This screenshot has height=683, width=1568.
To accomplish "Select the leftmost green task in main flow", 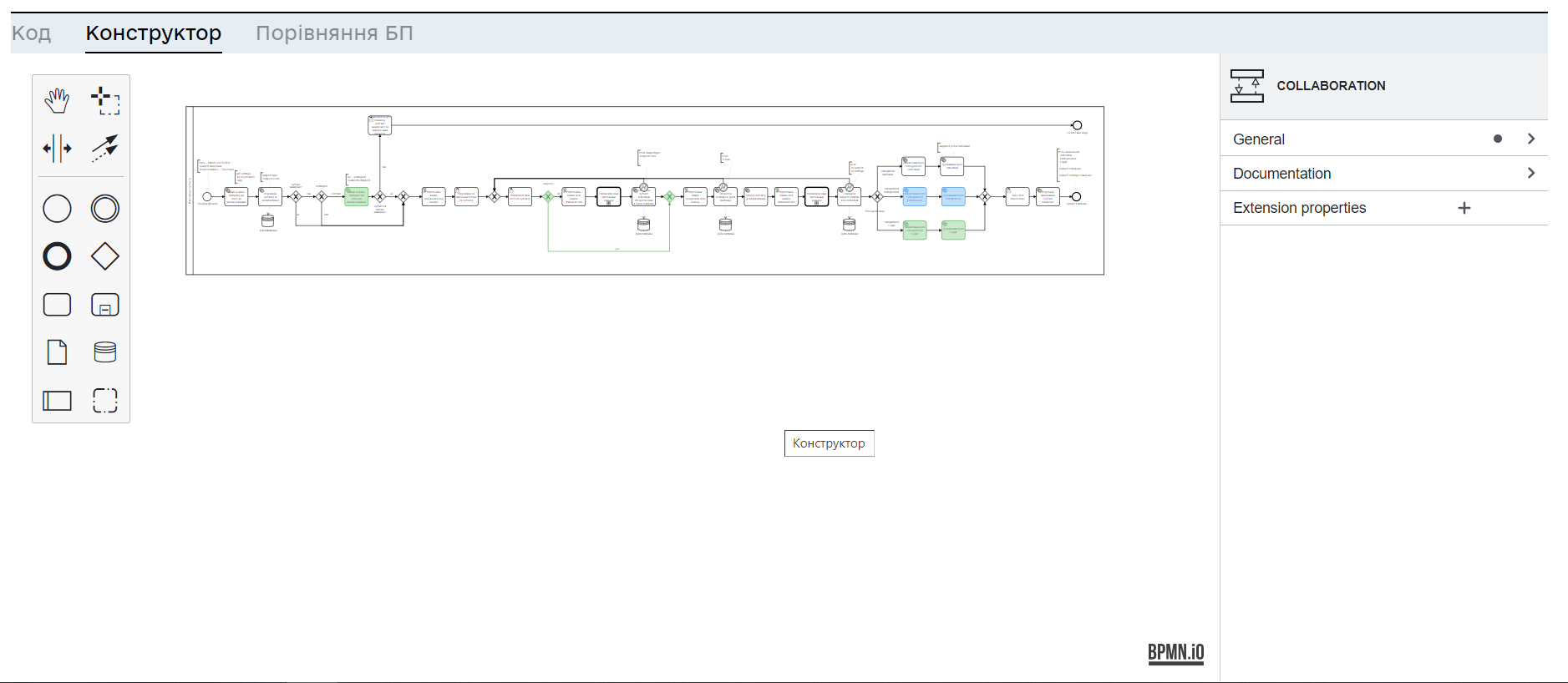I will click(357, 197).
